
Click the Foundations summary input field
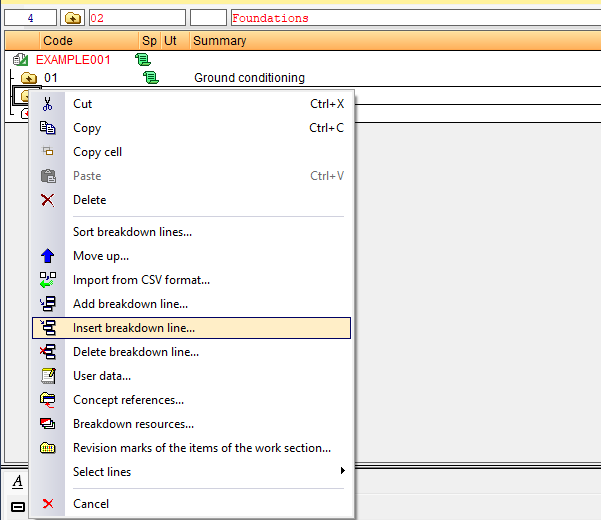click(x=416, y=18)
